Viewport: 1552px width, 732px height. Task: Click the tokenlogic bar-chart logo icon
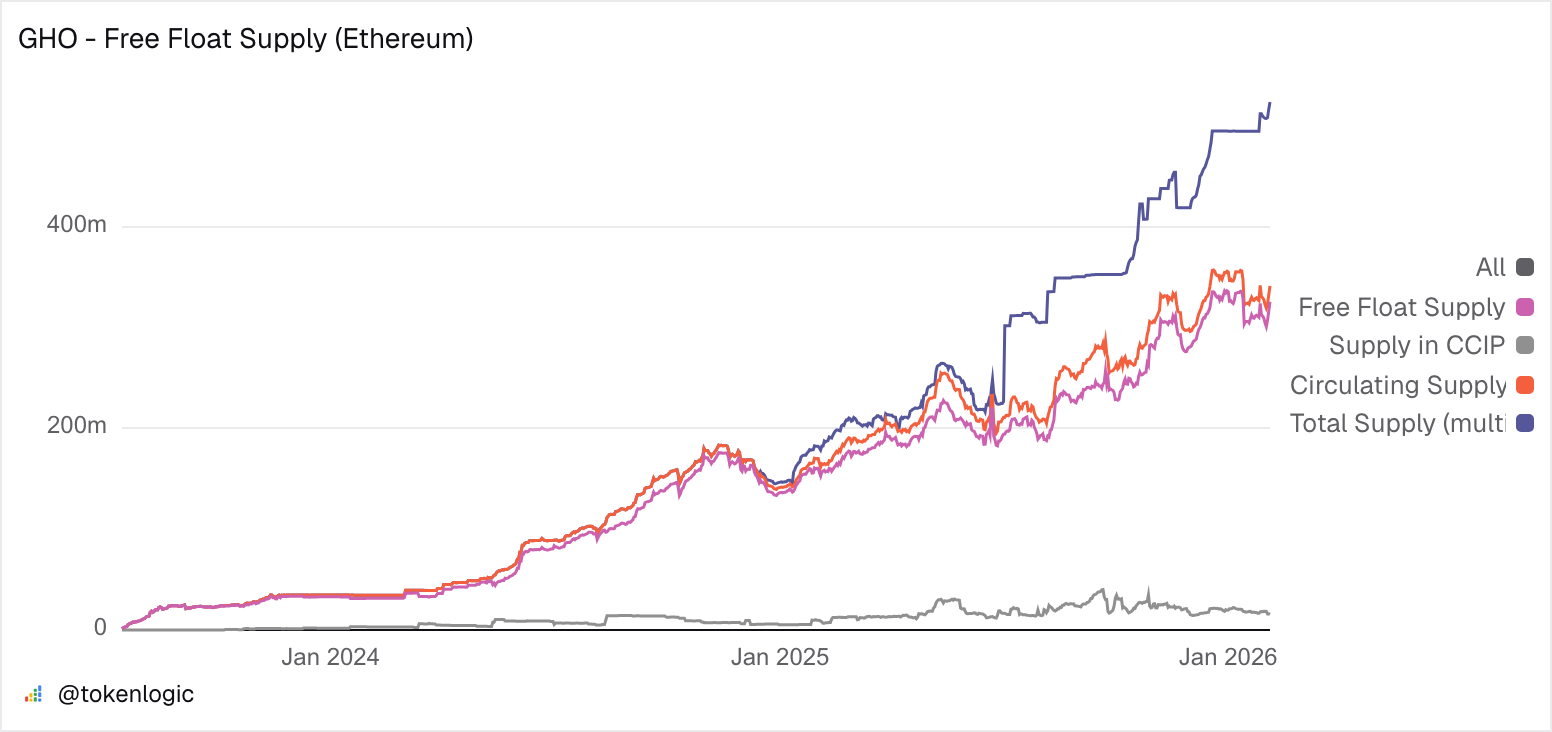33,694
